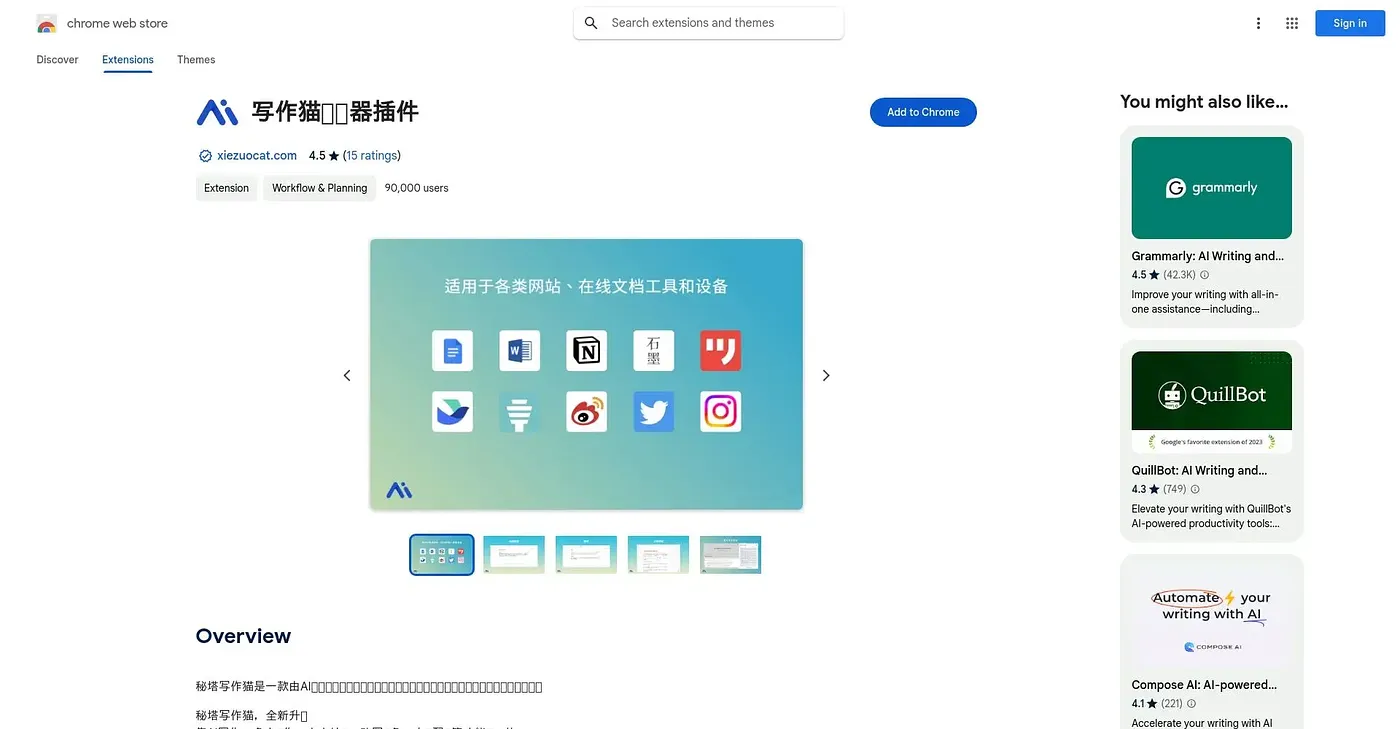Select the second screenshot thumbnail
Image resolution: width=1400 pixels, height=729 pixels.
(514, 555)
